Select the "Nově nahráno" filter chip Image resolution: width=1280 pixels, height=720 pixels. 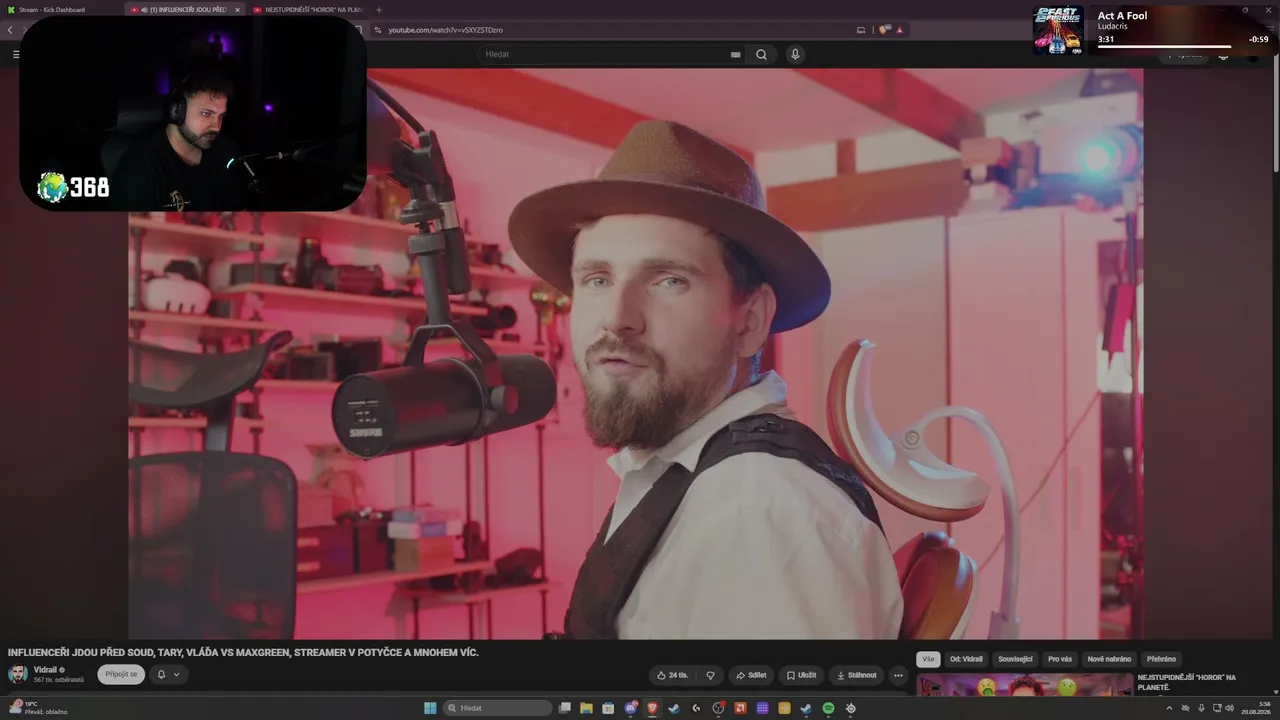point(1109,660)
